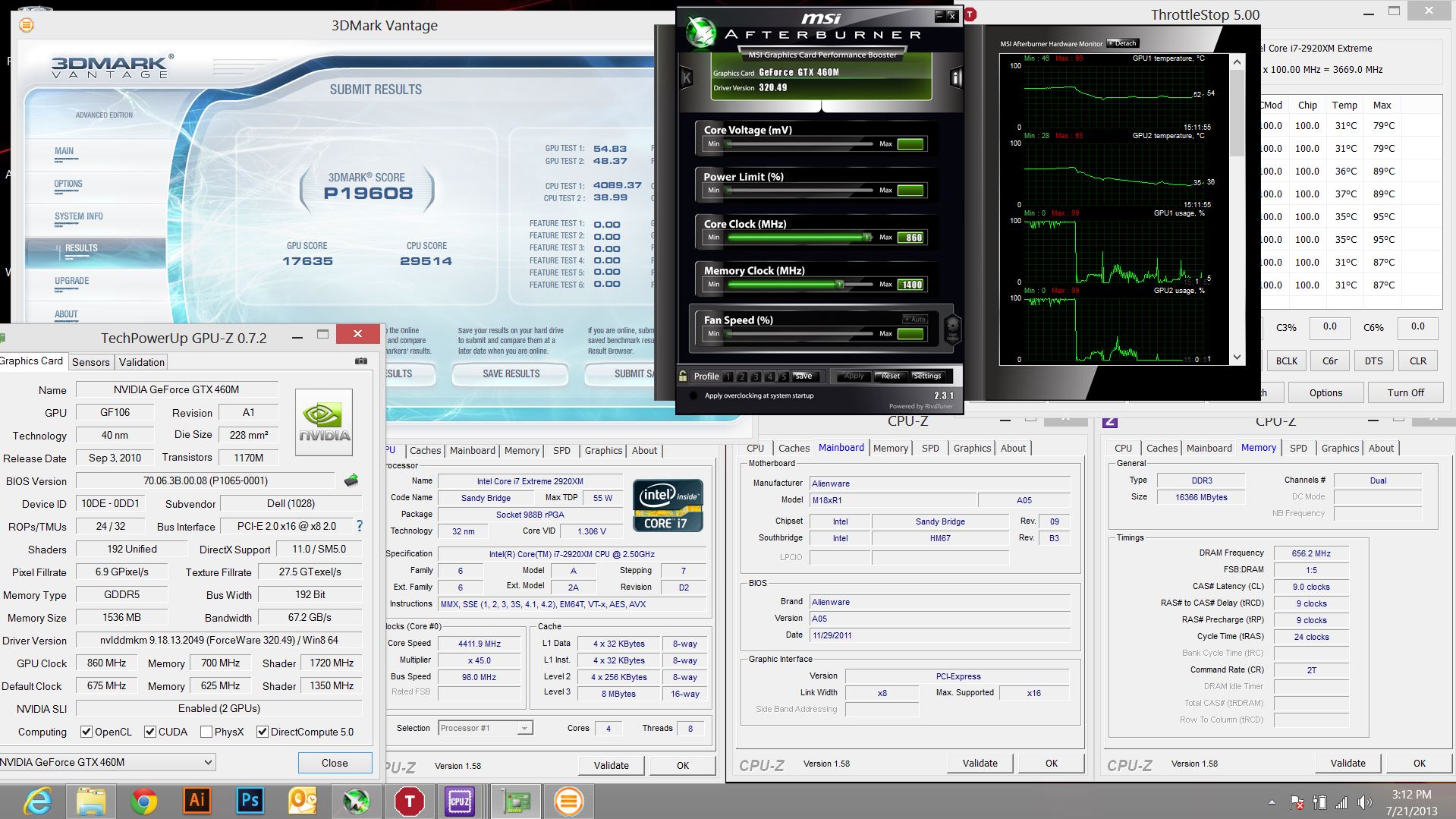Switch to MSI Afterburner taskbar icon
Screen dimensions: 1456x819
click(x=356, y=801)
